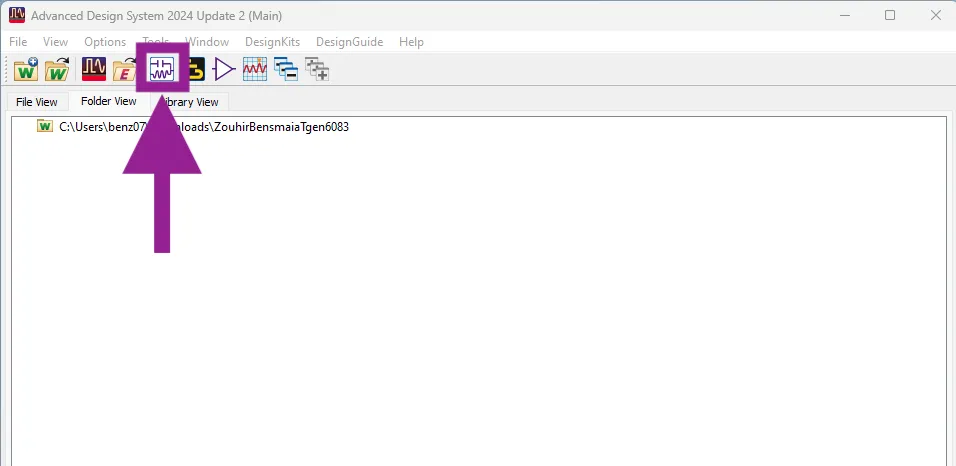Open a new layout window
The height and width of the screenshot is (466, 956).
pyautogui.click(x=196, y=70)
